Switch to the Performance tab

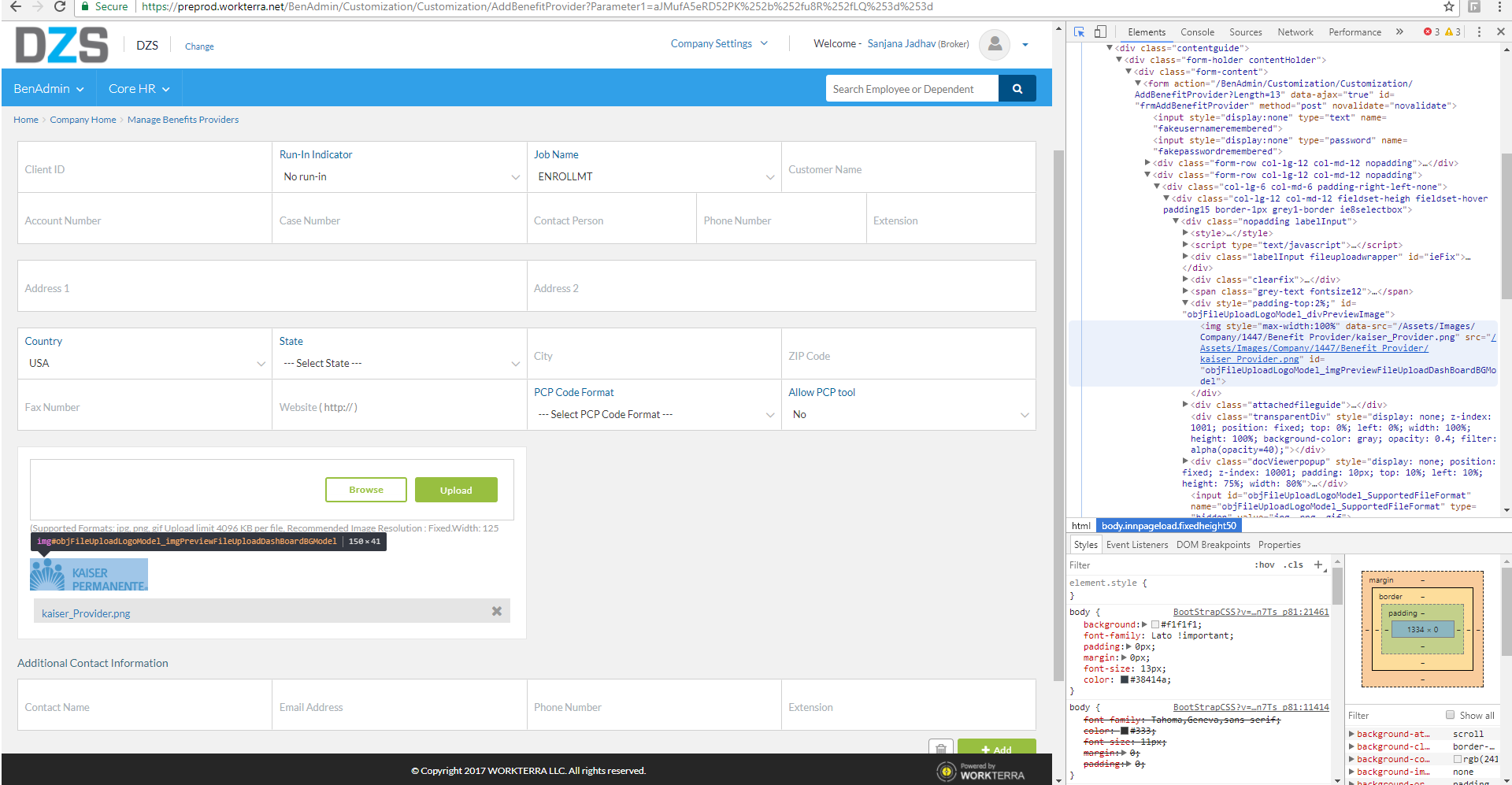1354,31
